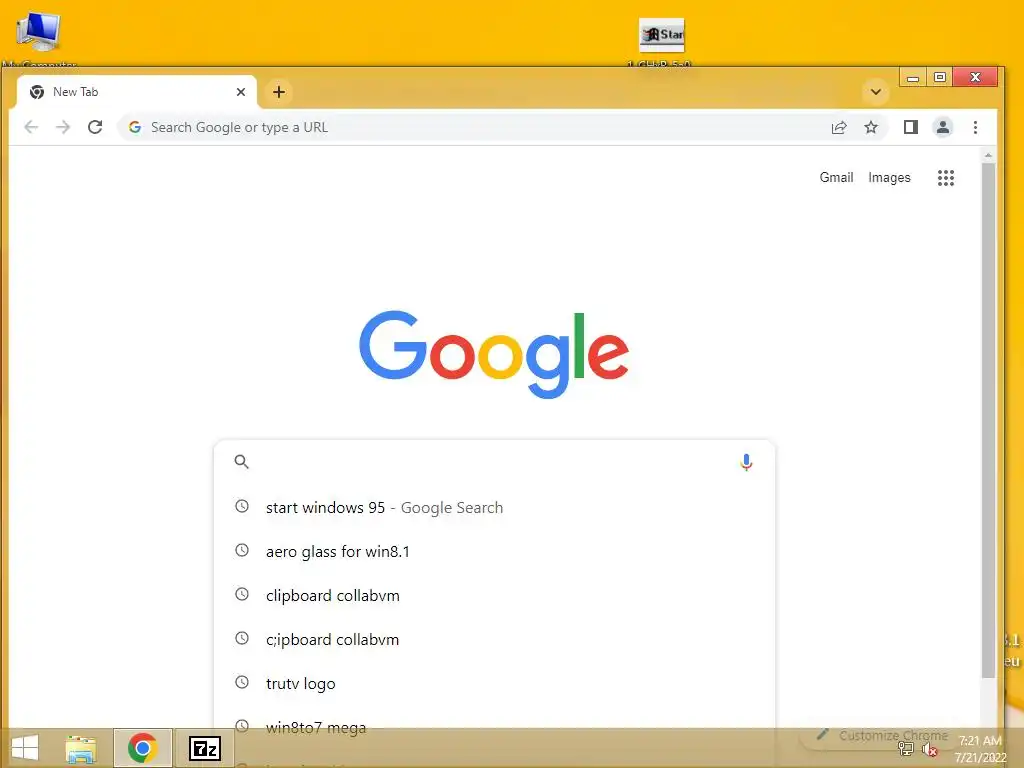1024x768 pixels.
Task: Start voice search with microphone icon
Action: [746, 462]
